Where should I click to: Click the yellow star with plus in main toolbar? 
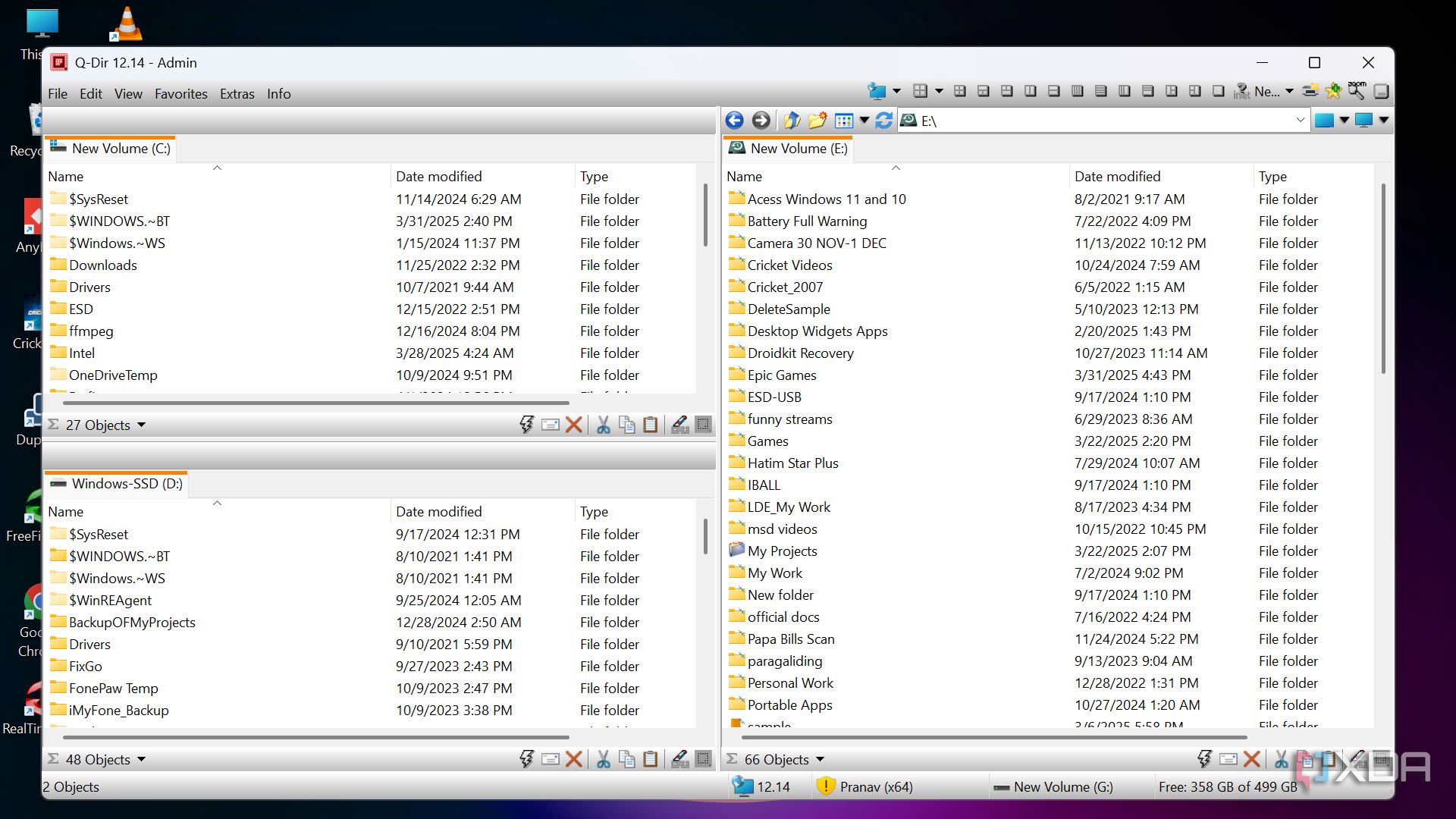[1333, 91]
